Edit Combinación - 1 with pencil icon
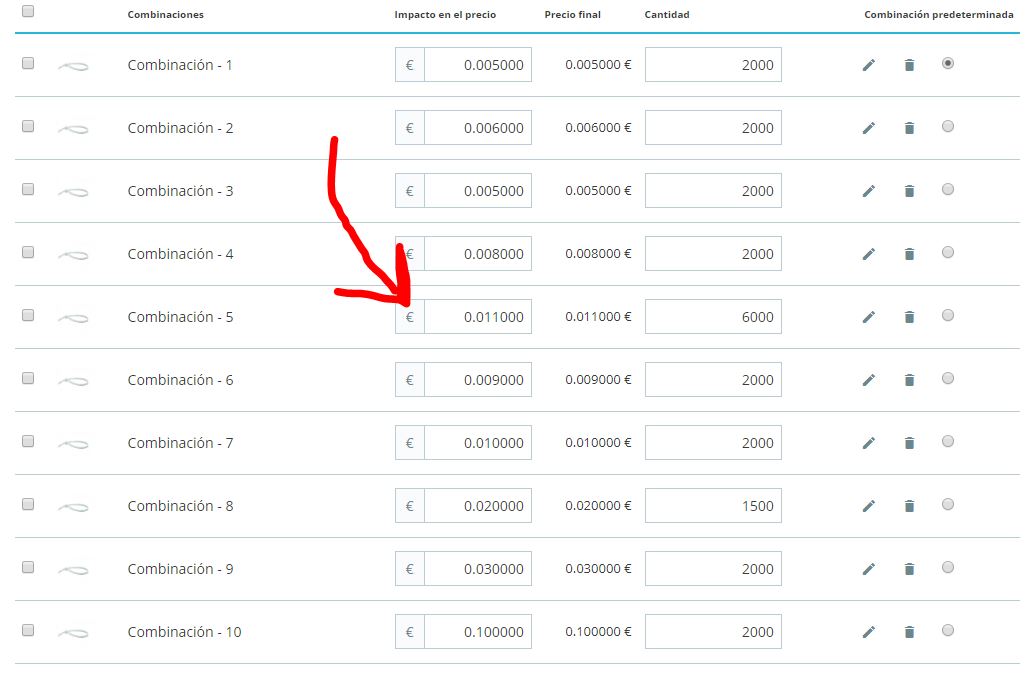The image size is (1036, 697). click(x=869, y=65)
